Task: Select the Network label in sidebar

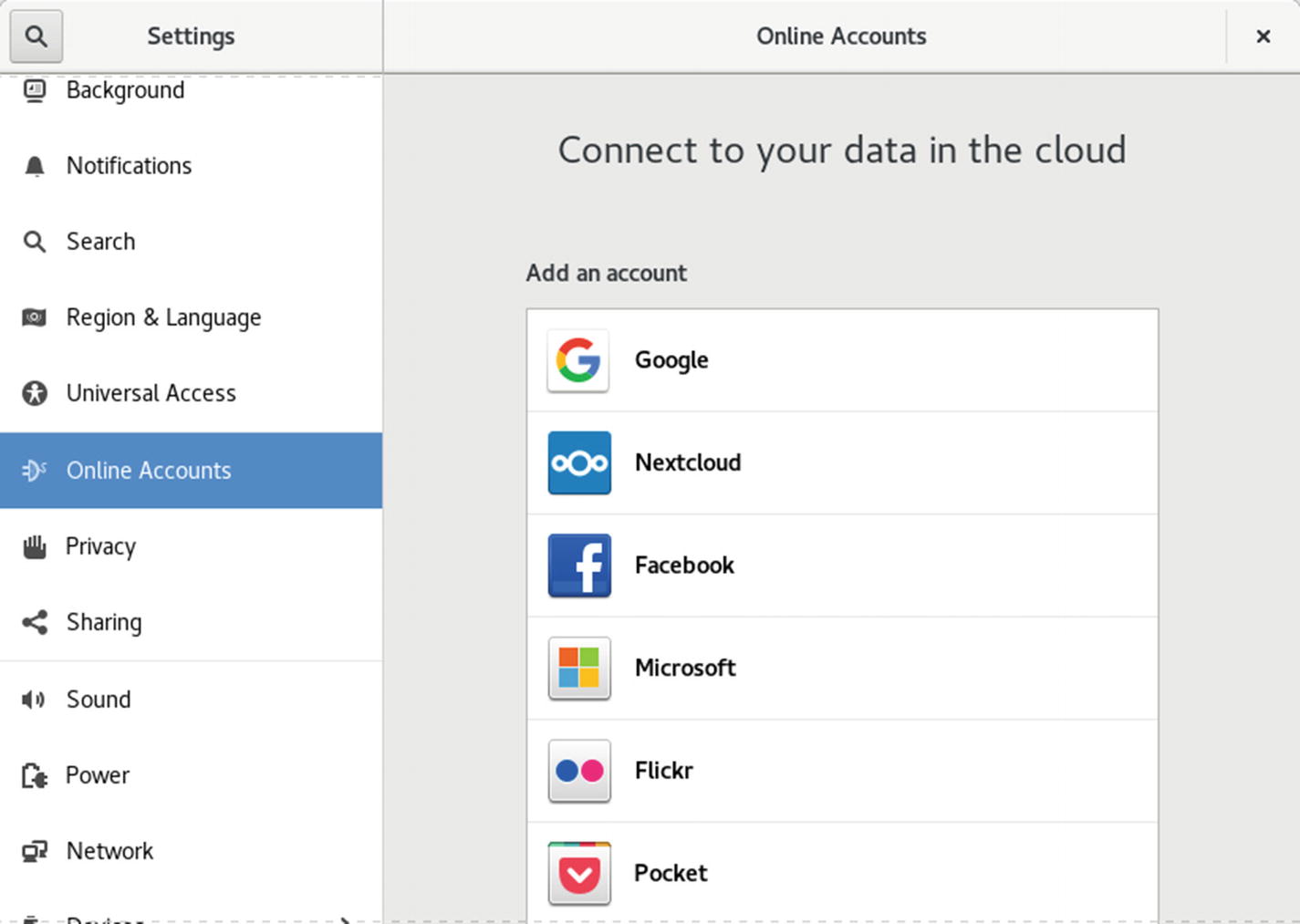Action: coord(109,851)
